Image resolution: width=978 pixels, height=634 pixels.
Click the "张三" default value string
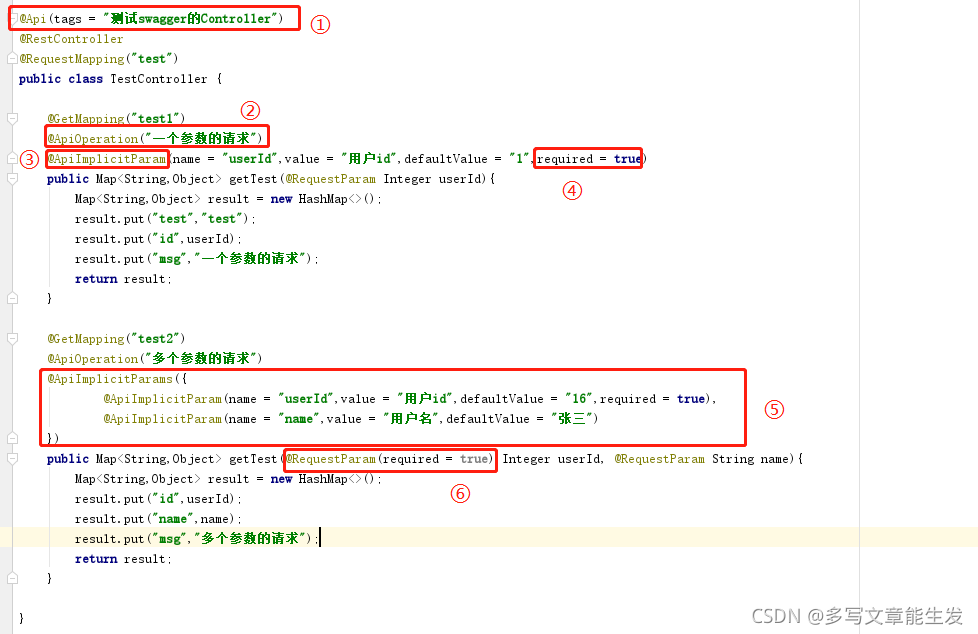click(572, 419)
